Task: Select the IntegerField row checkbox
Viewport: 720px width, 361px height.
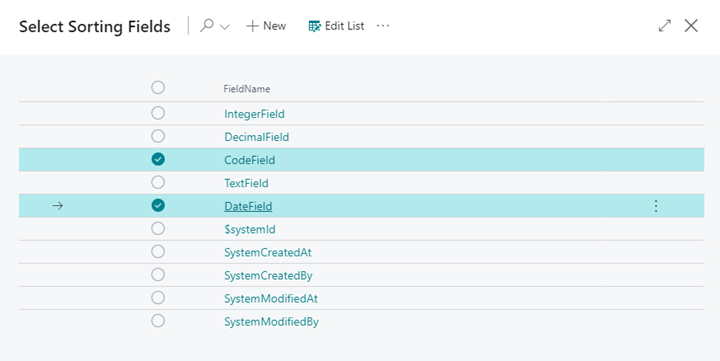Action: [158, 113]
